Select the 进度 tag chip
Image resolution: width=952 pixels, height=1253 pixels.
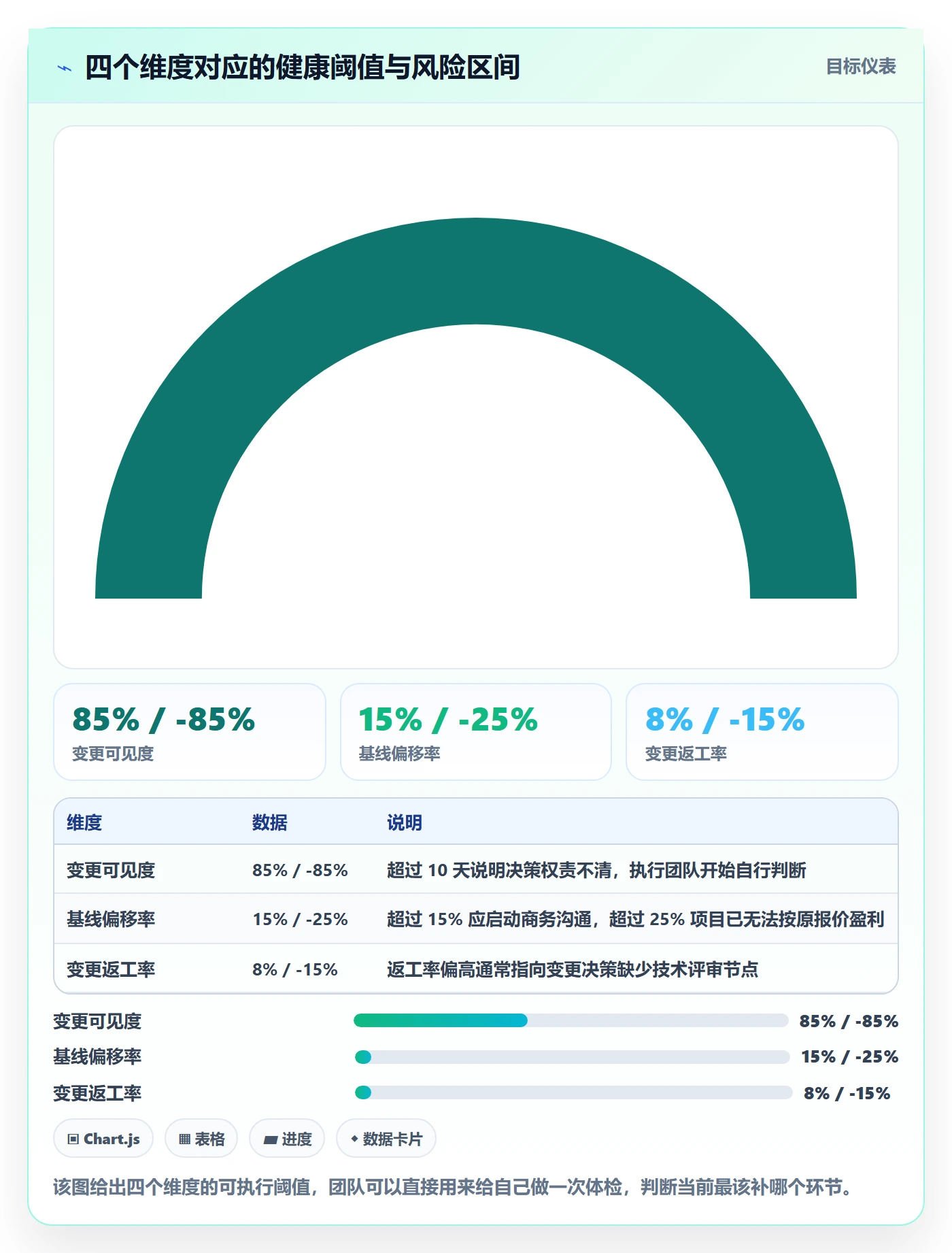point(287,1139)
